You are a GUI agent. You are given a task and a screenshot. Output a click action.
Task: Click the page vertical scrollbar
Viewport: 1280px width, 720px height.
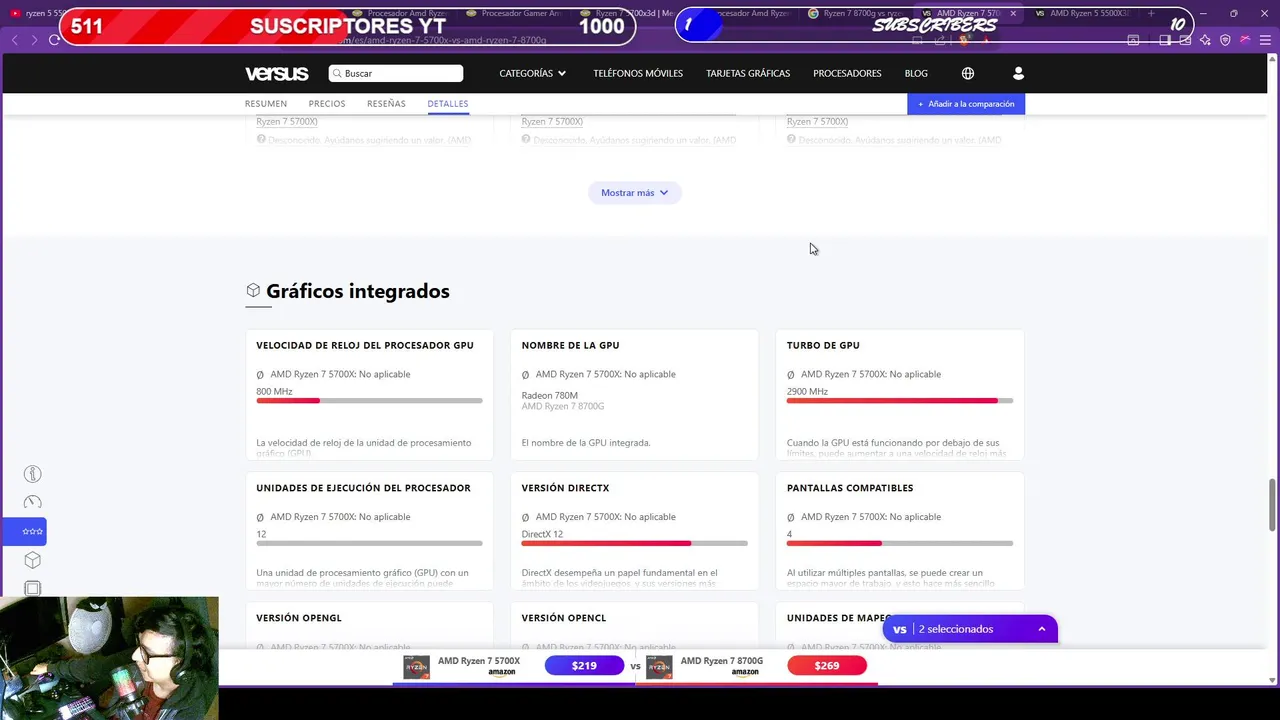click(1272, 505)
